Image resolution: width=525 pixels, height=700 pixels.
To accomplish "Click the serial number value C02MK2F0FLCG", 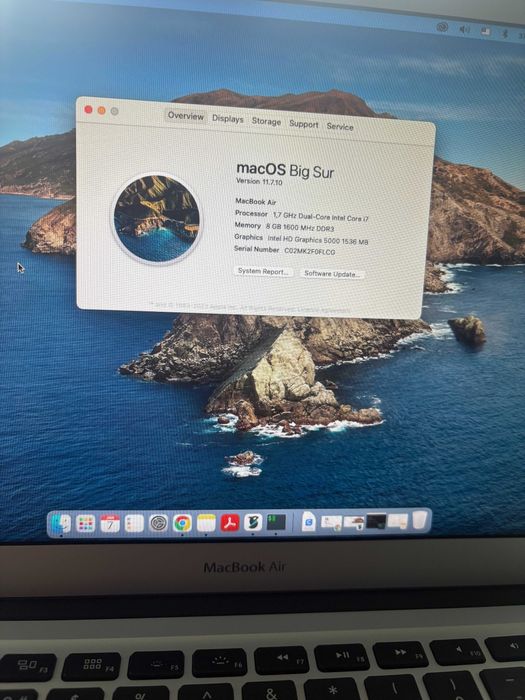I will 310,251.
